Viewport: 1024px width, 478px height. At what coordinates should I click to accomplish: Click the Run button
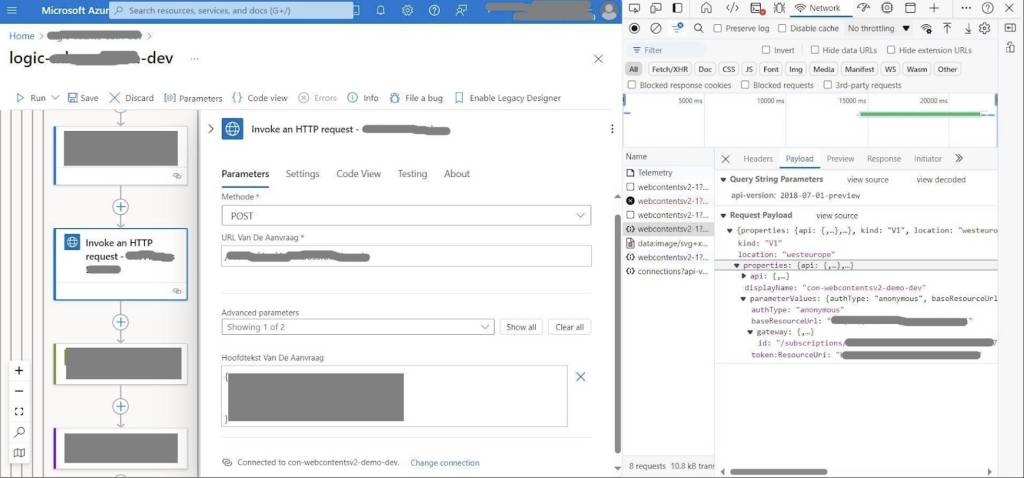pos(31,98)
